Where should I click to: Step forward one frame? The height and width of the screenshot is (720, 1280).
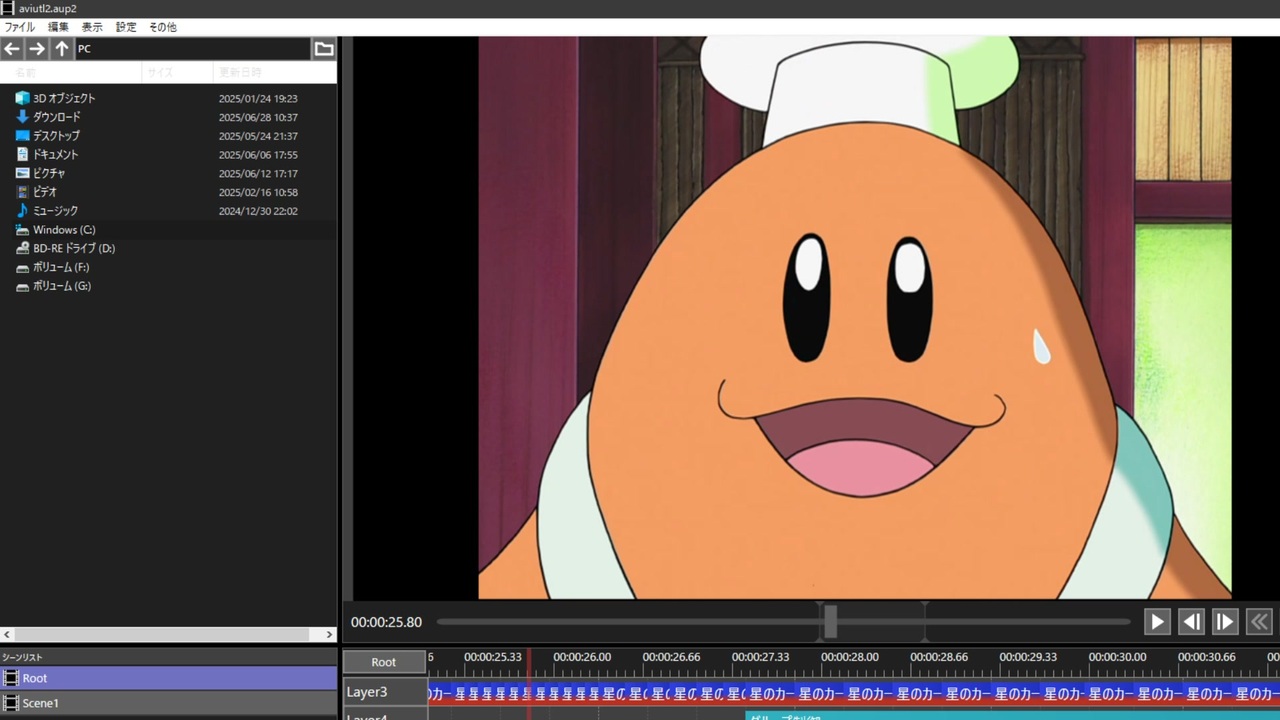[1225, 622]
